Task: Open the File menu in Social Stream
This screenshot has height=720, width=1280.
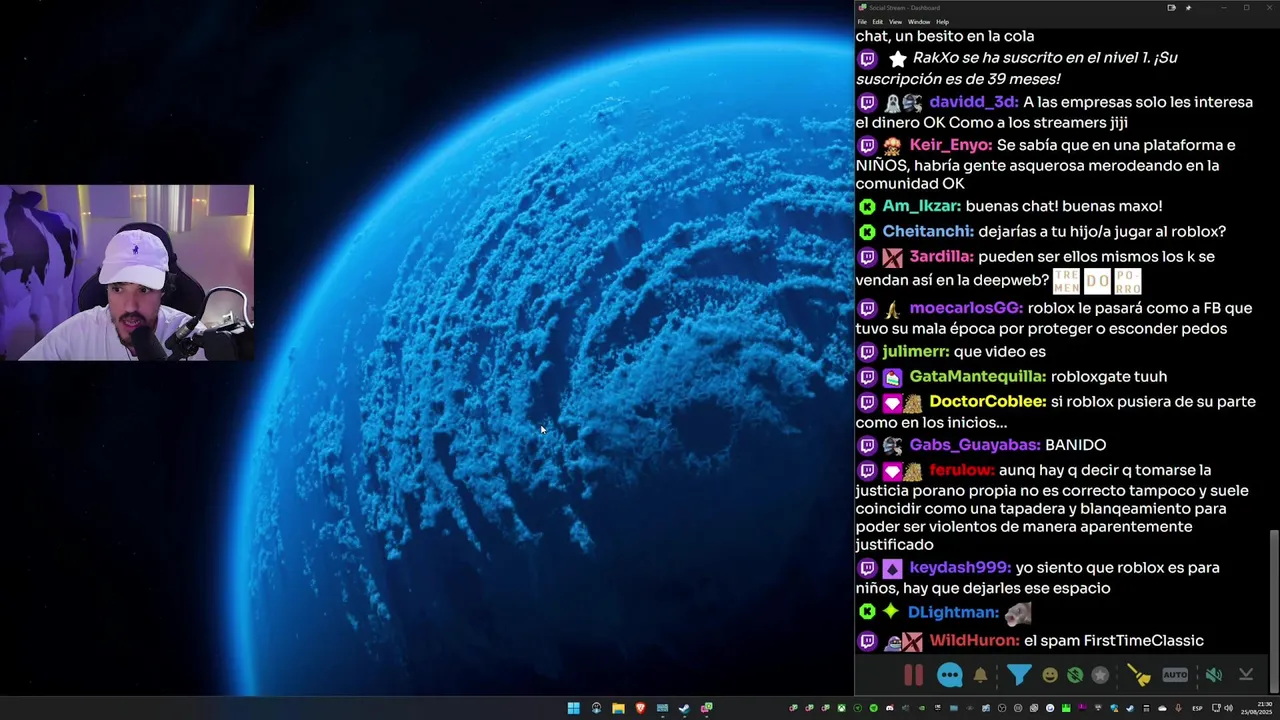Action: 862,22
